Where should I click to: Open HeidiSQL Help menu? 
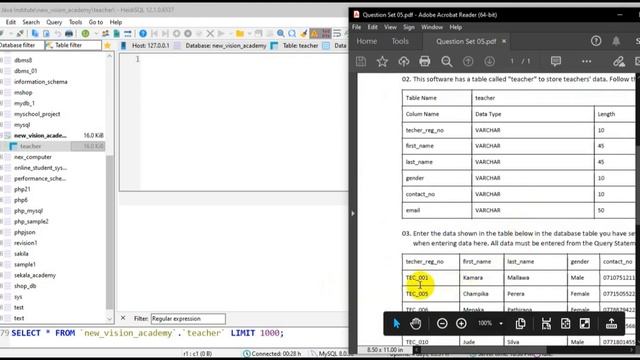pos(116,22)
